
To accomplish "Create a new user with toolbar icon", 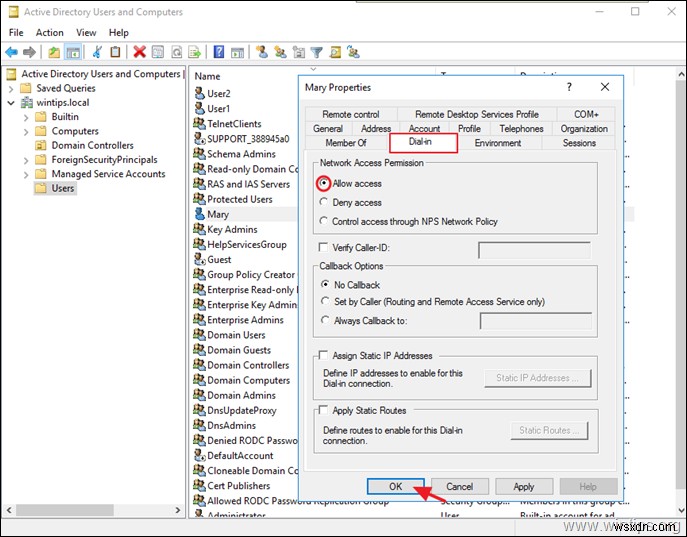I will click(x=262, y=52).
